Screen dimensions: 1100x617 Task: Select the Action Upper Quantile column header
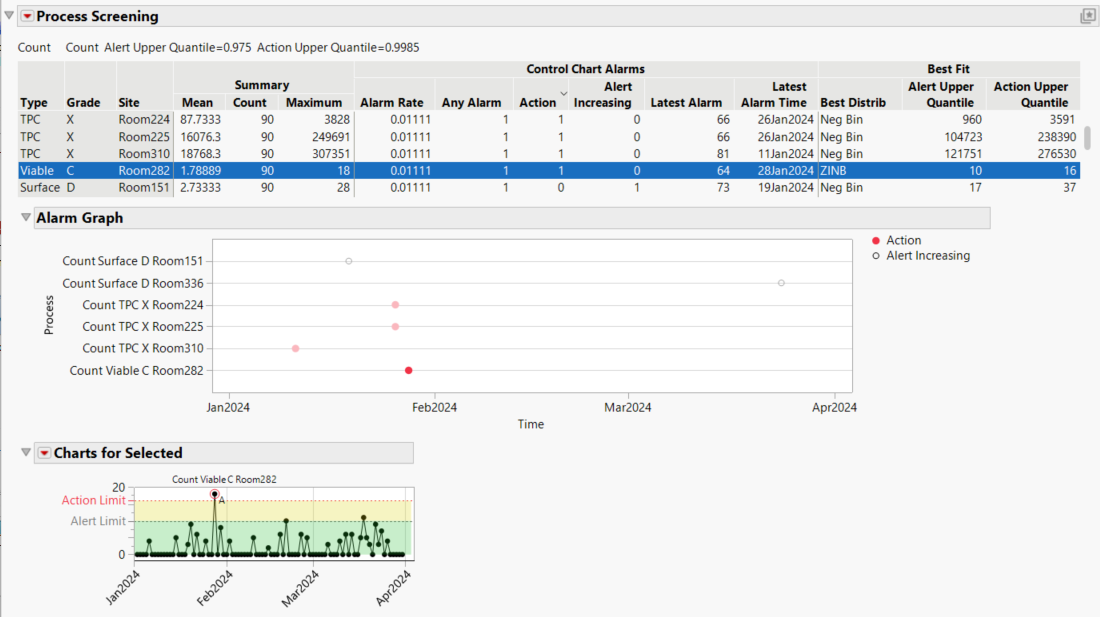(1031, 95)
